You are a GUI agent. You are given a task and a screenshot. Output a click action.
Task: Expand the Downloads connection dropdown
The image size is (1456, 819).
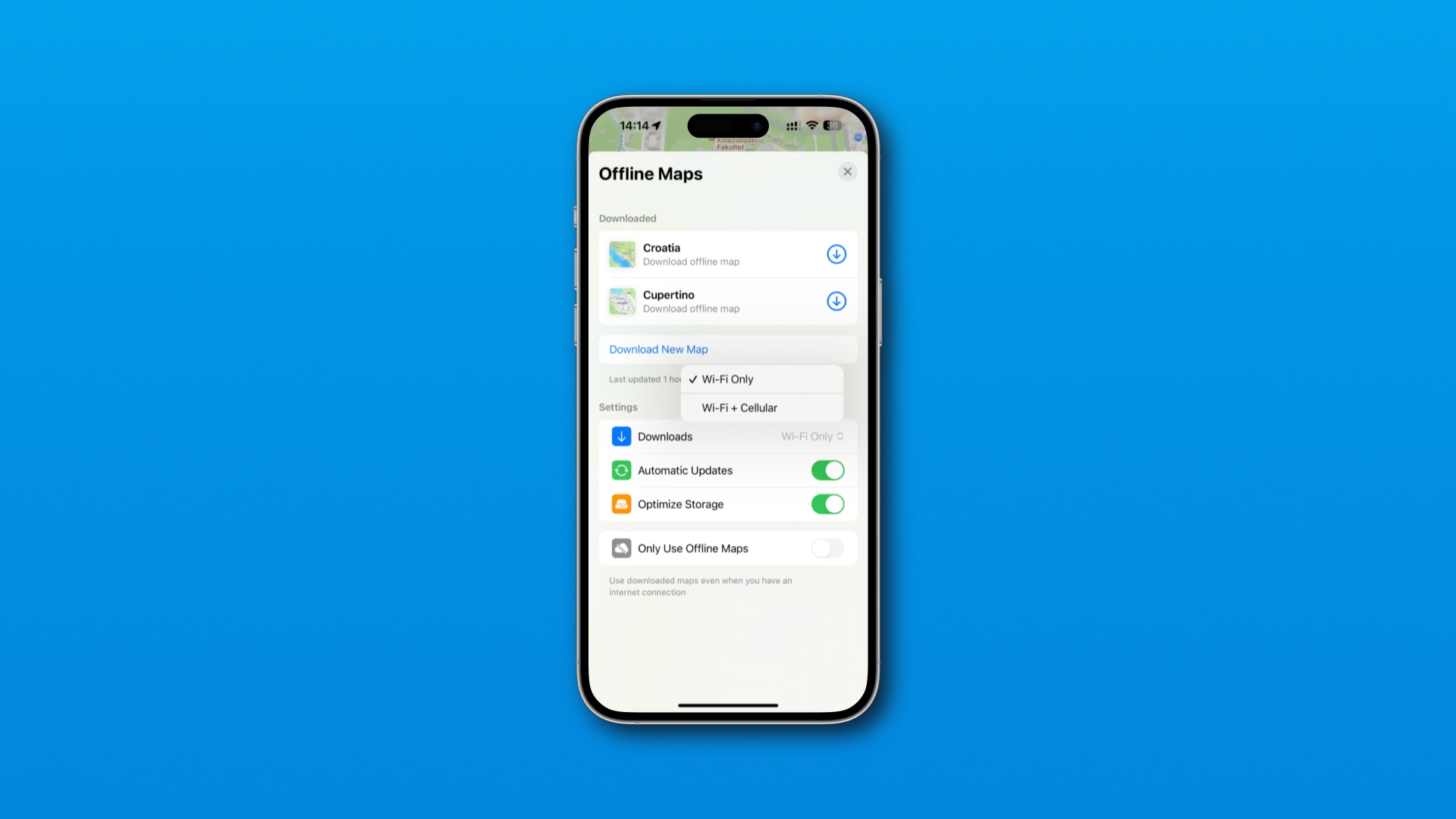812,436
